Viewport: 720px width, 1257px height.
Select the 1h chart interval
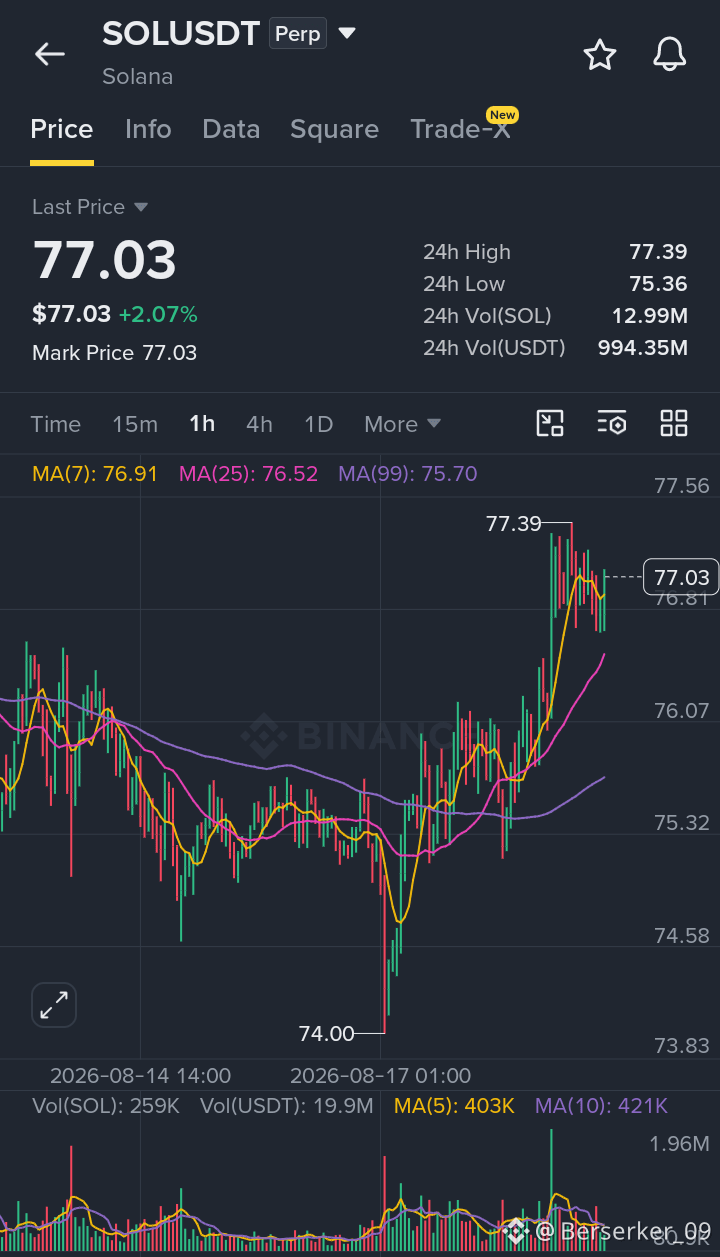pos(202,424)
